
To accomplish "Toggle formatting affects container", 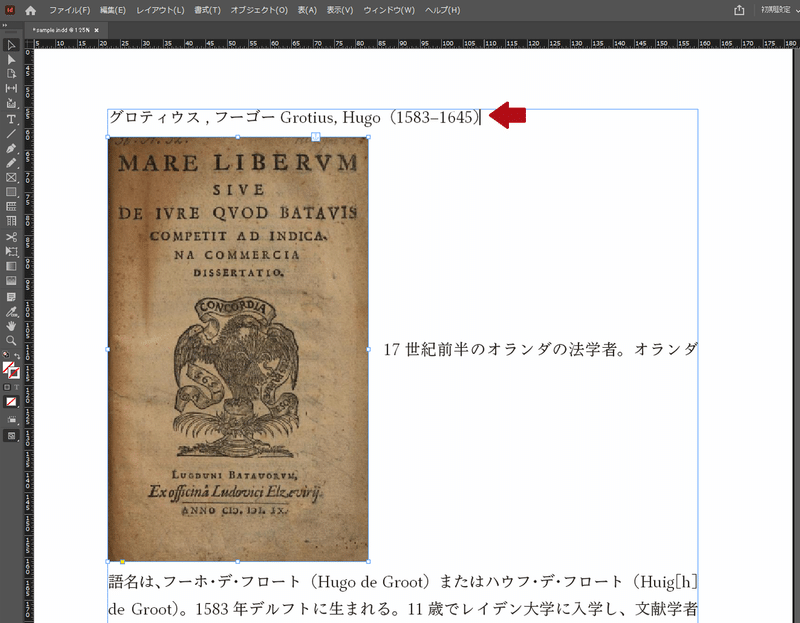I will tap(7, 387).
